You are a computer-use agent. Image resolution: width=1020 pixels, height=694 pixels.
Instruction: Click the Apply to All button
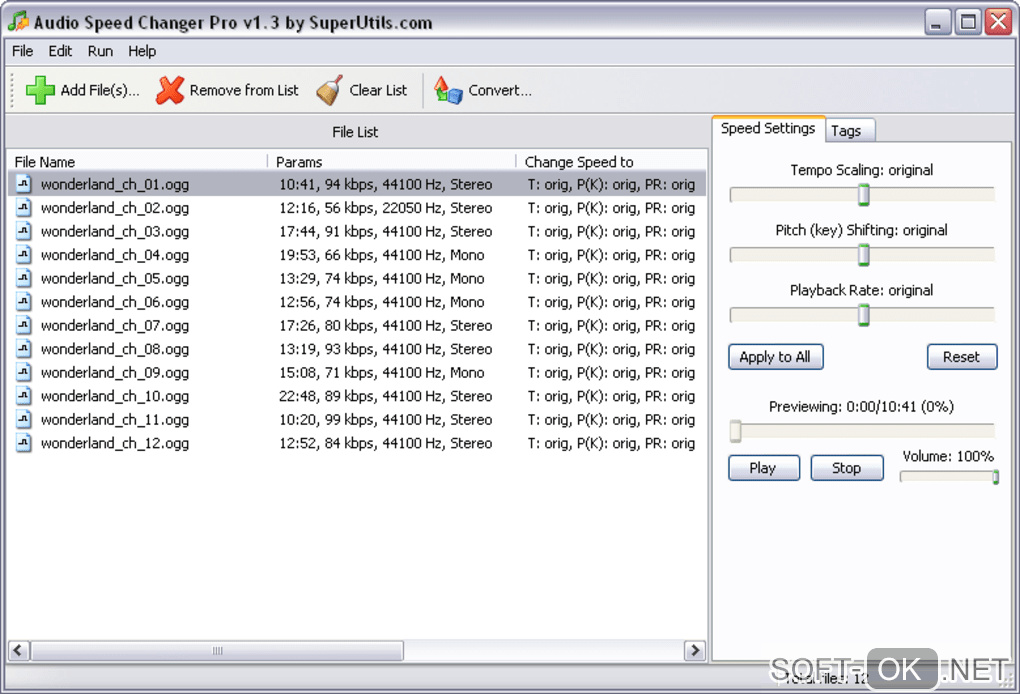click(x=775, y=356)
